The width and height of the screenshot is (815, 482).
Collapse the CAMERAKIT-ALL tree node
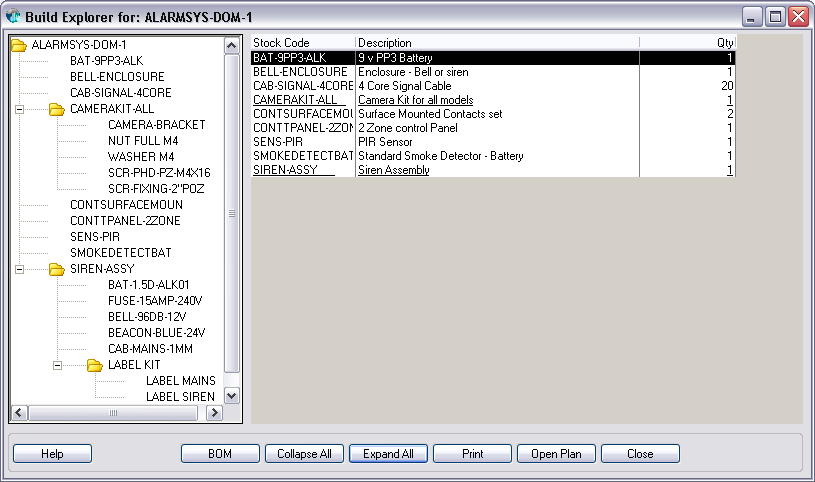(19, 109)
